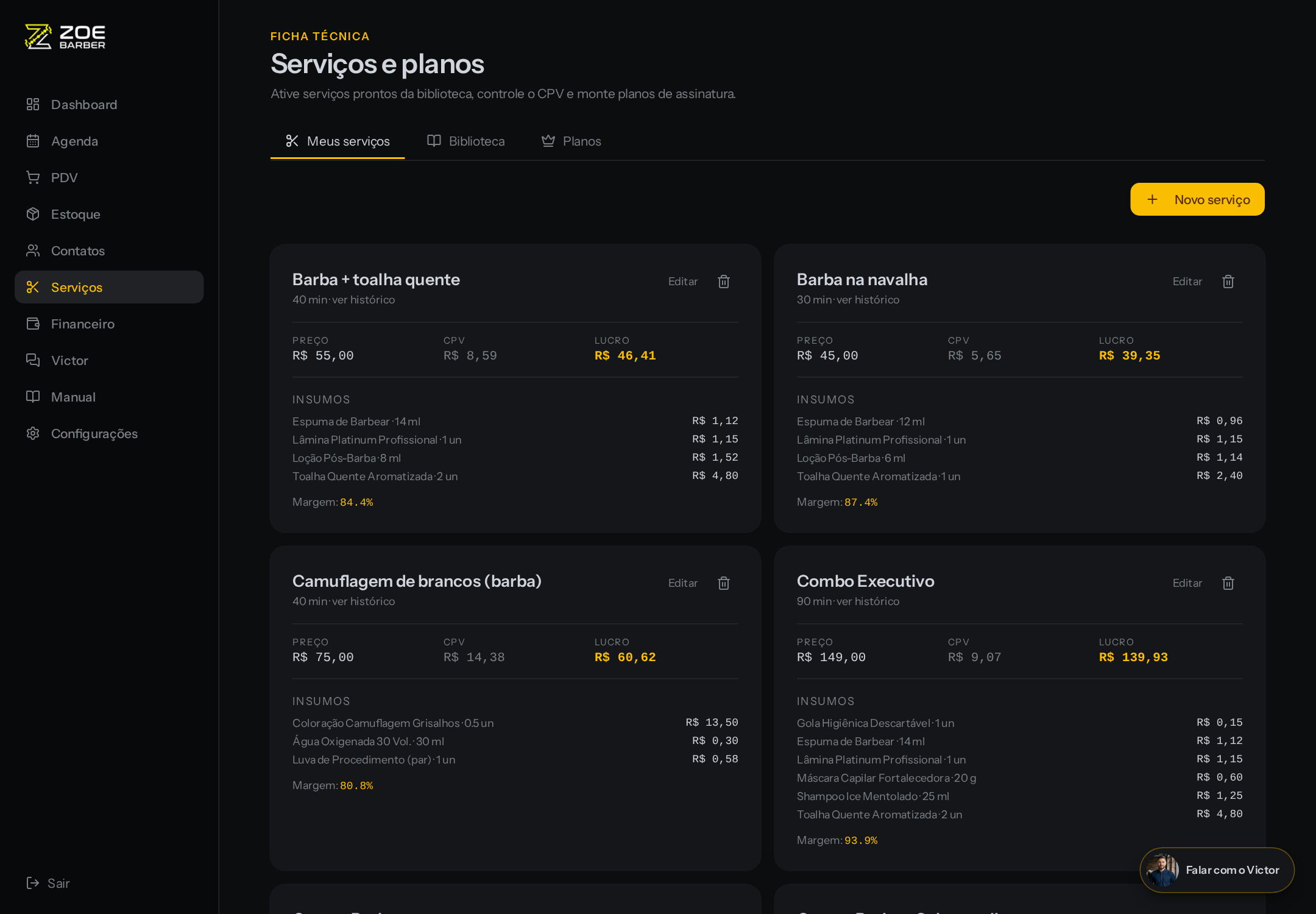Remove Camuflagem de brancos via trash icon

coord(724,583)
